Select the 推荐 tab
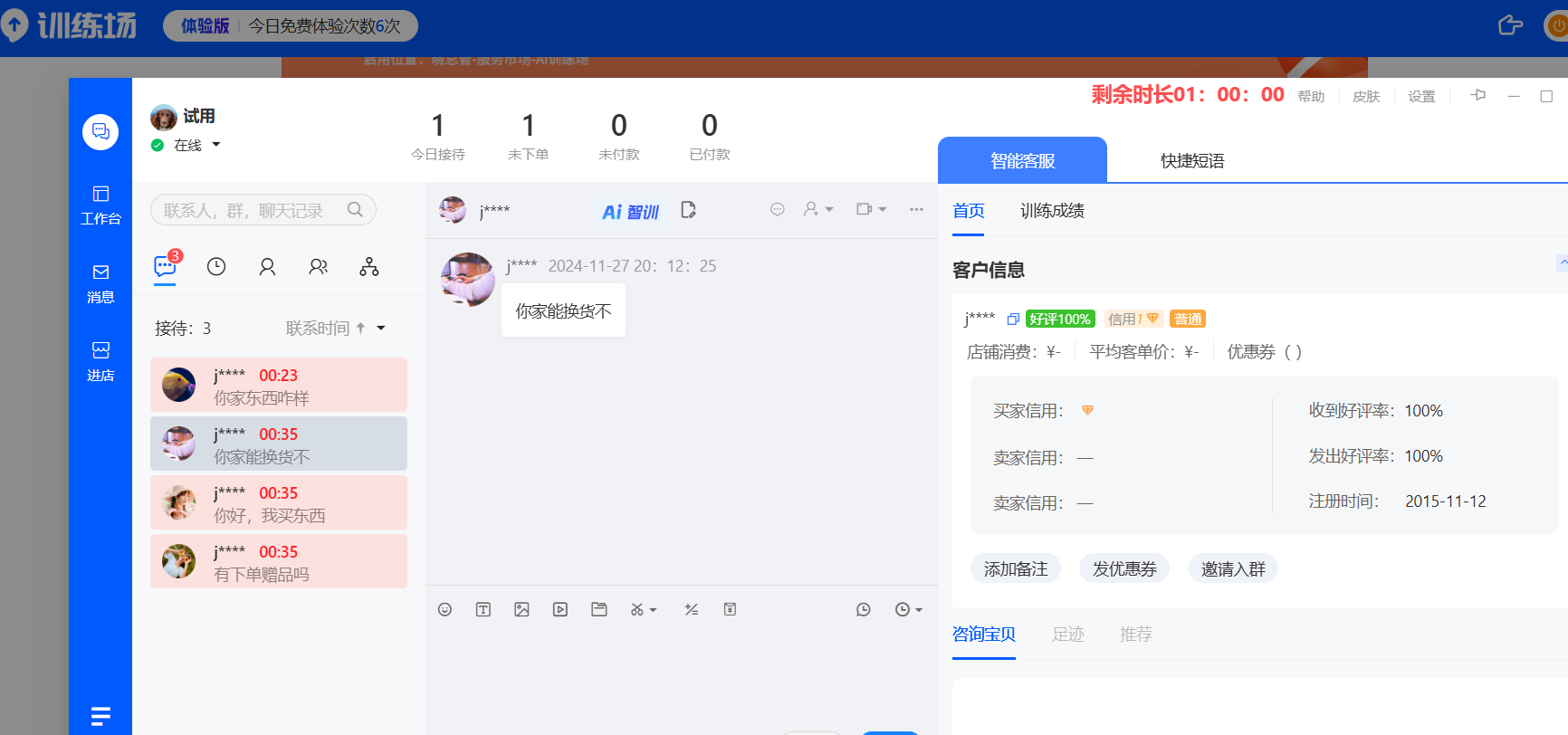 (x=1135, y=634)
